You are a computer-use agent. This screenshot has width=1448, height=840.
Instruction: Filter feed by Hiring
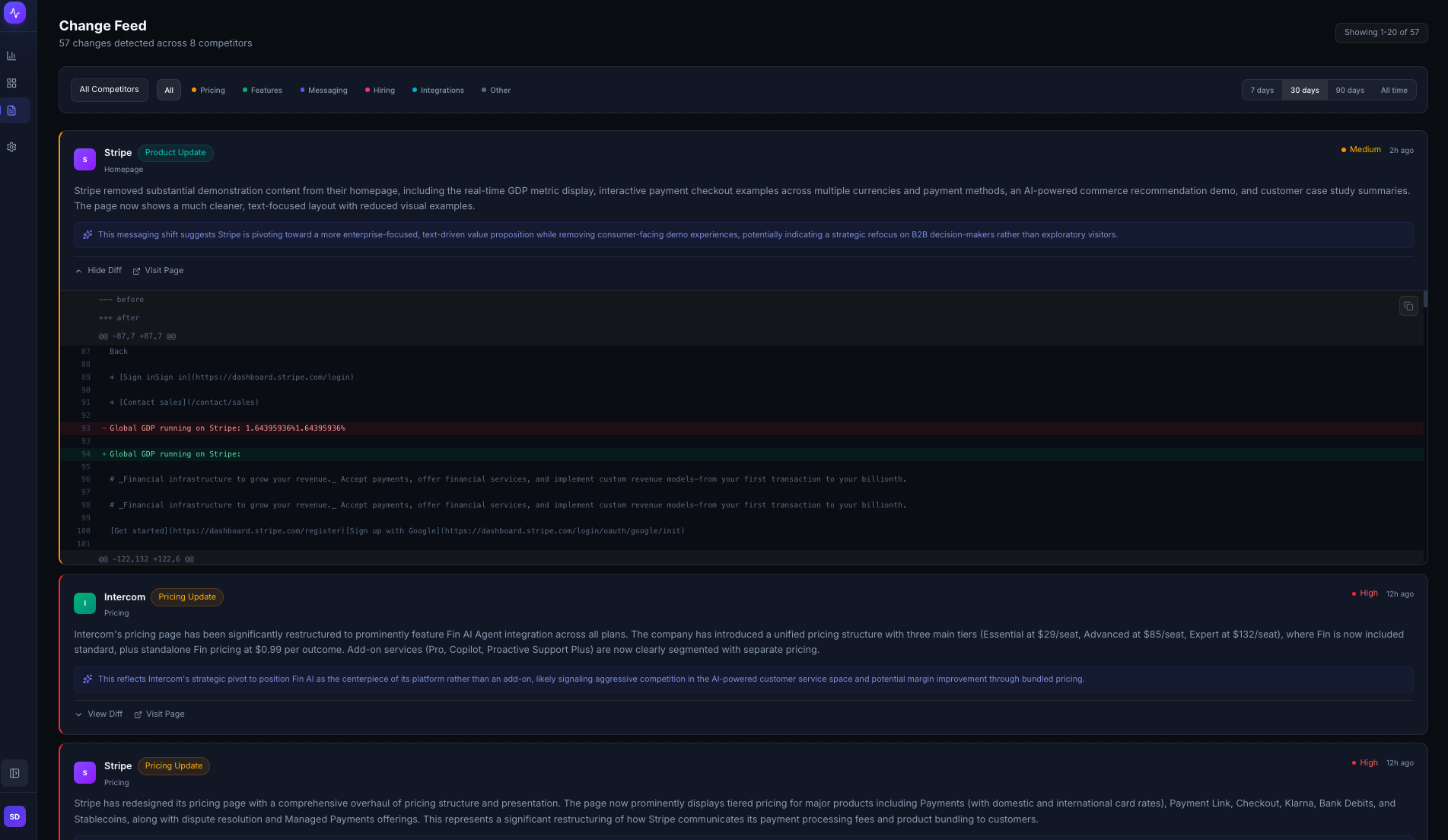click(380, 90)
